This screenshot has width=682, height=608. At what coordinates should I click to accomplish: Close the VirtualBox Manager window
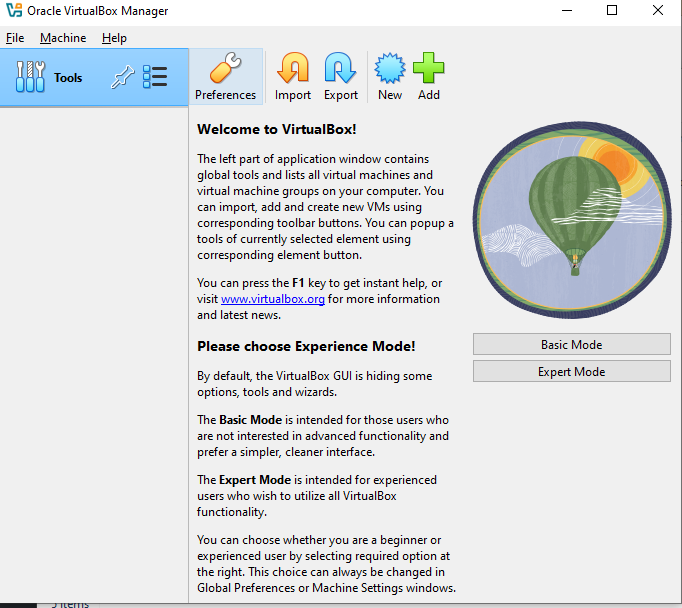[657, 11]
